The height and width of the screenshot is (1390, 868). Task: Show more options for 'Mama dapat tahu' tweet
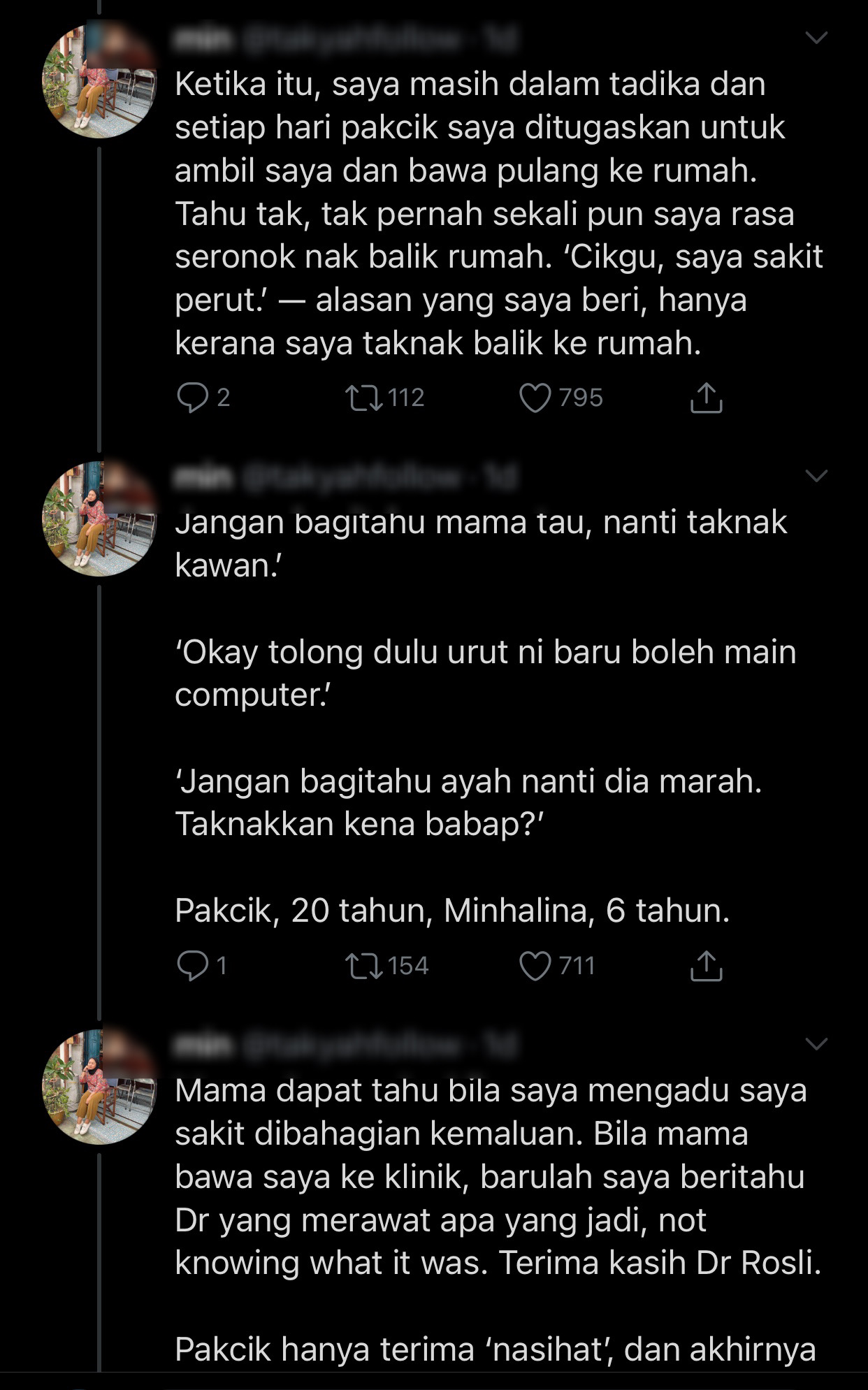pyautogui.click(x=816, y=1044)
